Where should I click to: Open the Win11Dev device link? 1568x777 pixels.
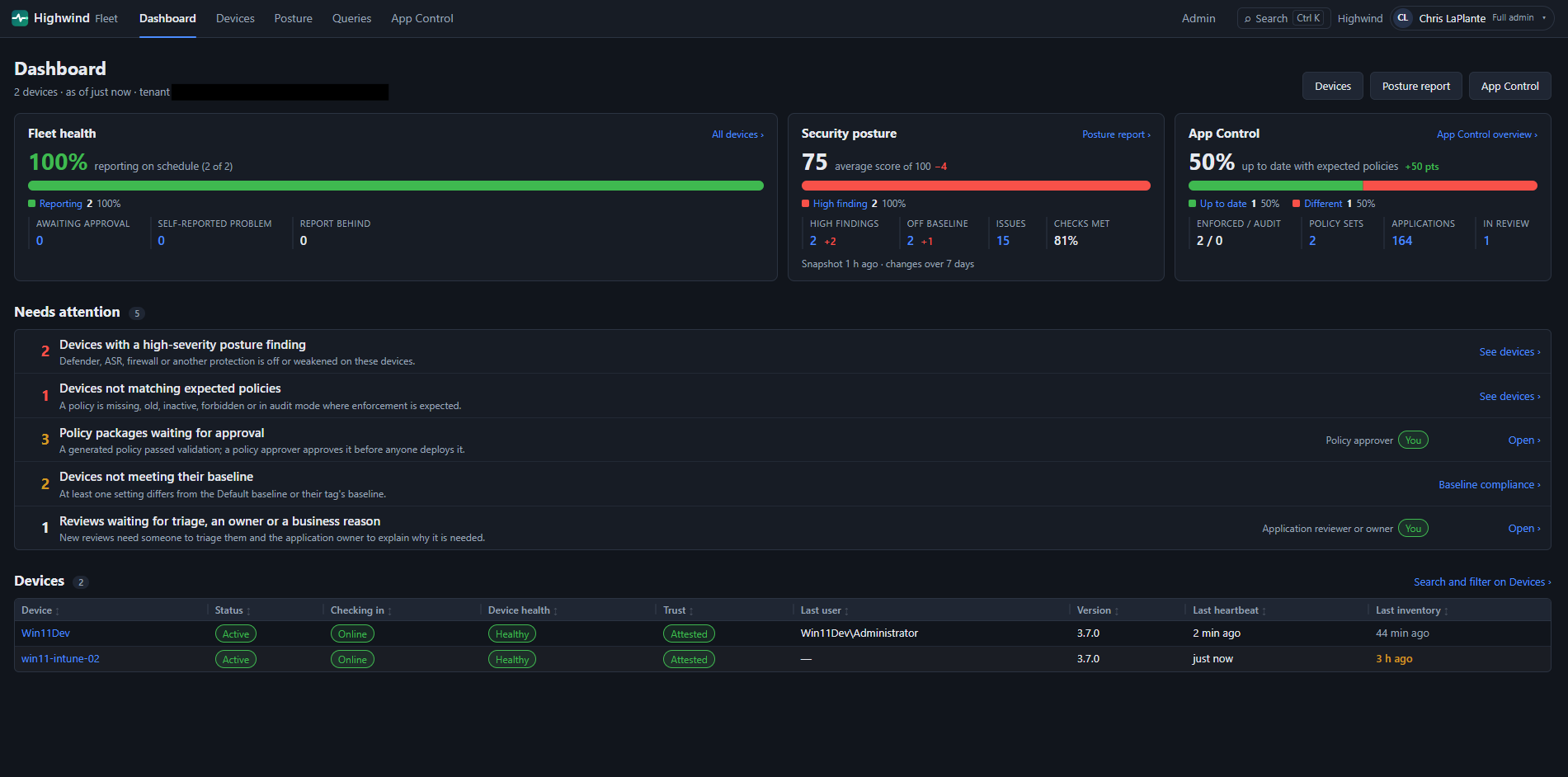click(45, 633)
